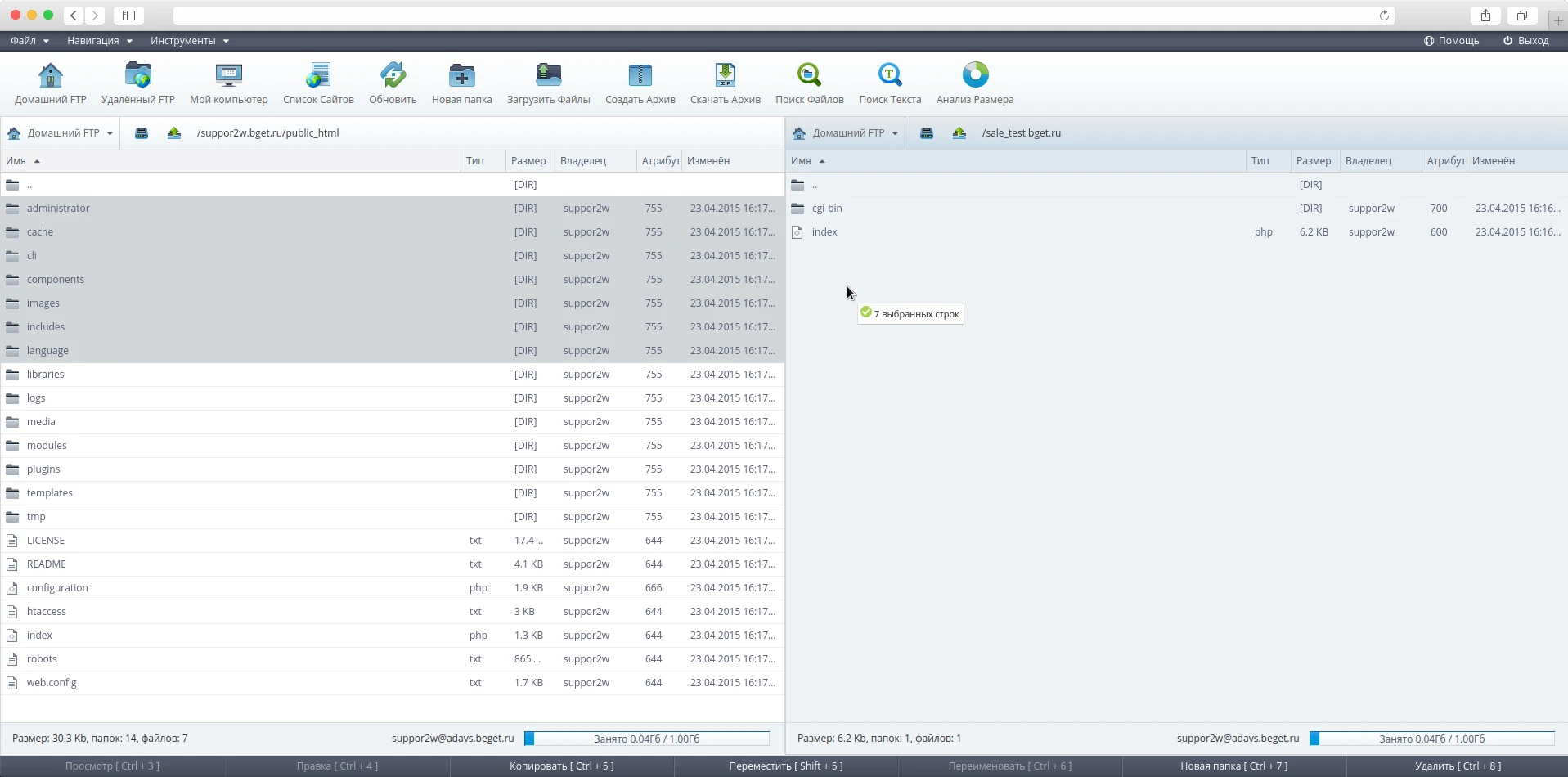Viewport: 1568px width, 777px height.
Task: Sort the left panel by Размер column
Action: pyautogui.click(x=528, y=161)
